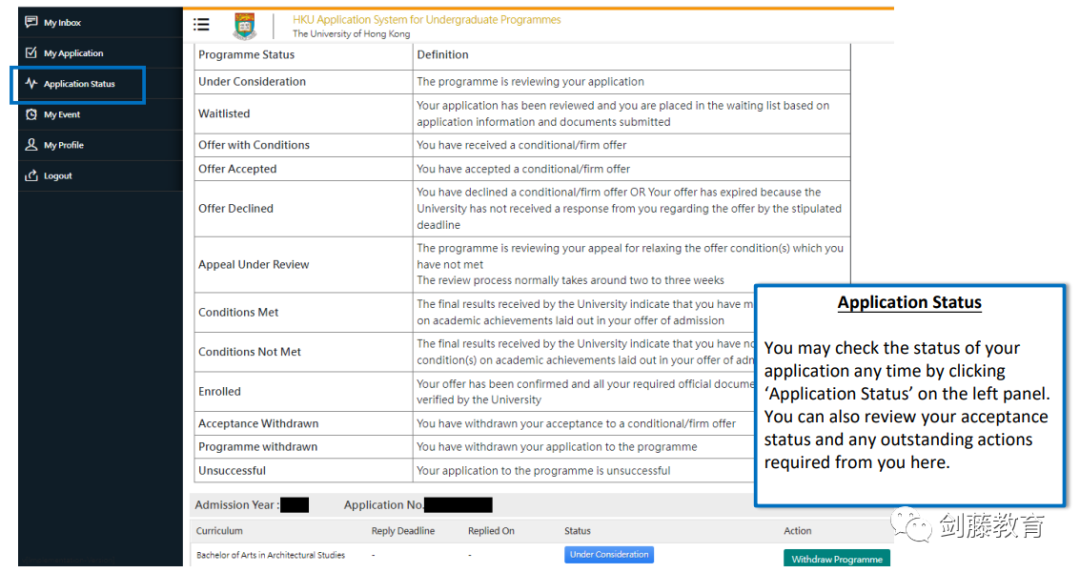Click 'Your application to the programme is unsuccessful'
The width and height of the screenshot is (1080, 573).
543,471
